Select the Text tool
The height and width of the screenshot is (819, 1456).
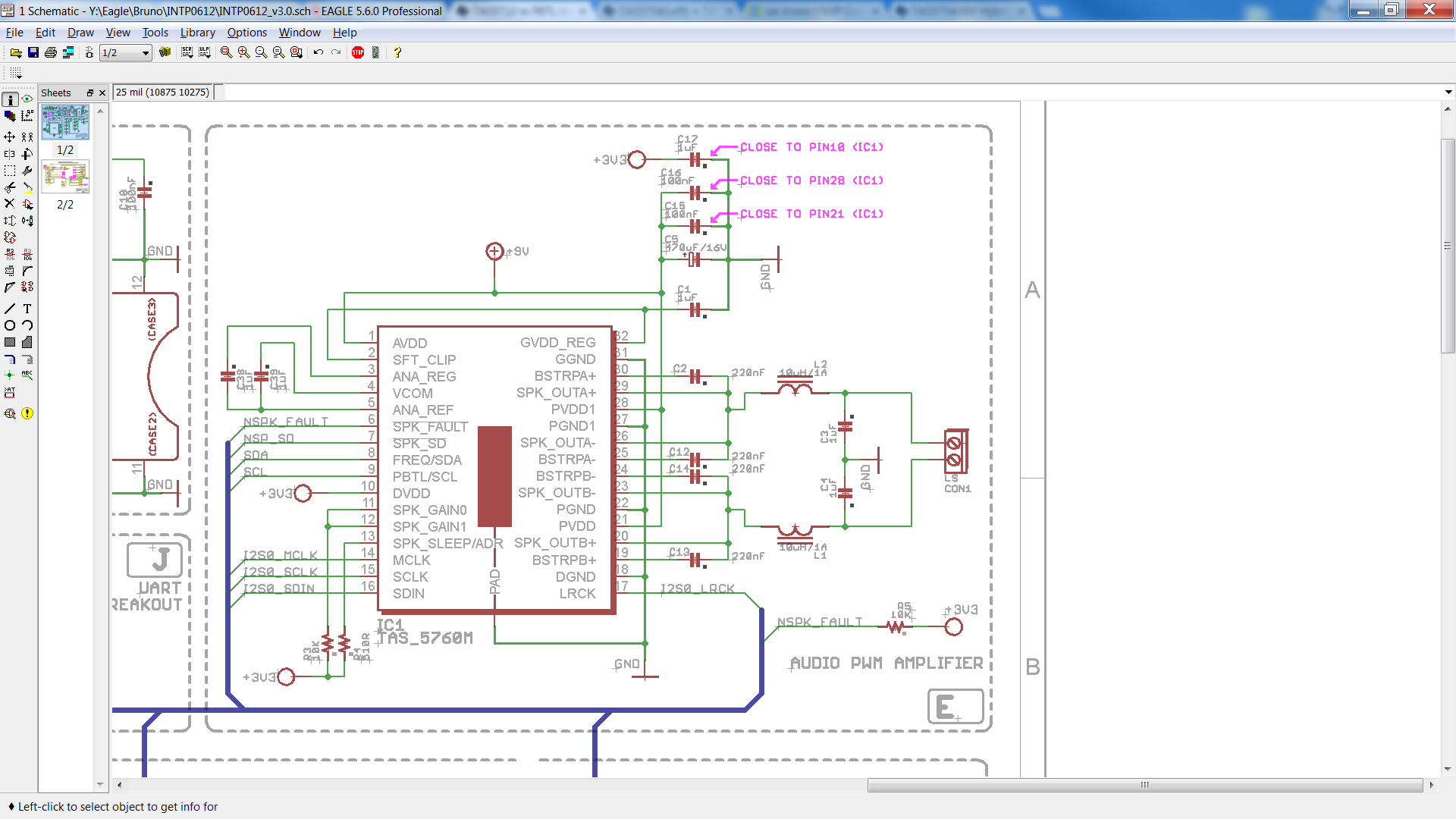pyautogui.click(x=27, y=309)
